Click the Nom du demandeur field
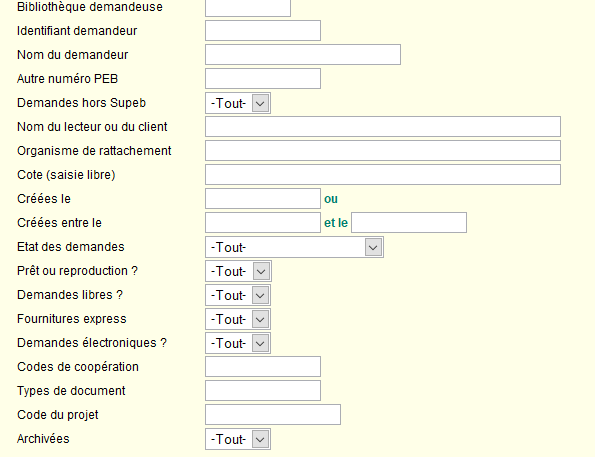The height and width of the screenshot is (457, 595). (303, 55)
